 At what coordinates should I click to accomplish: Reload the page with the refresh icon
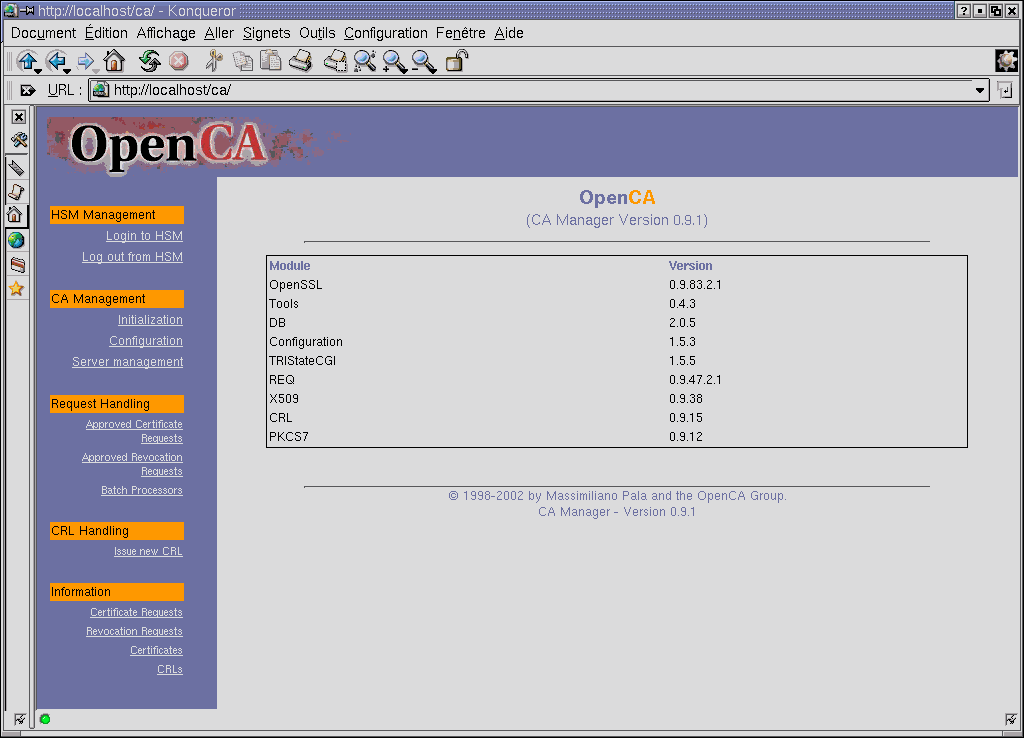coord(148,61)
